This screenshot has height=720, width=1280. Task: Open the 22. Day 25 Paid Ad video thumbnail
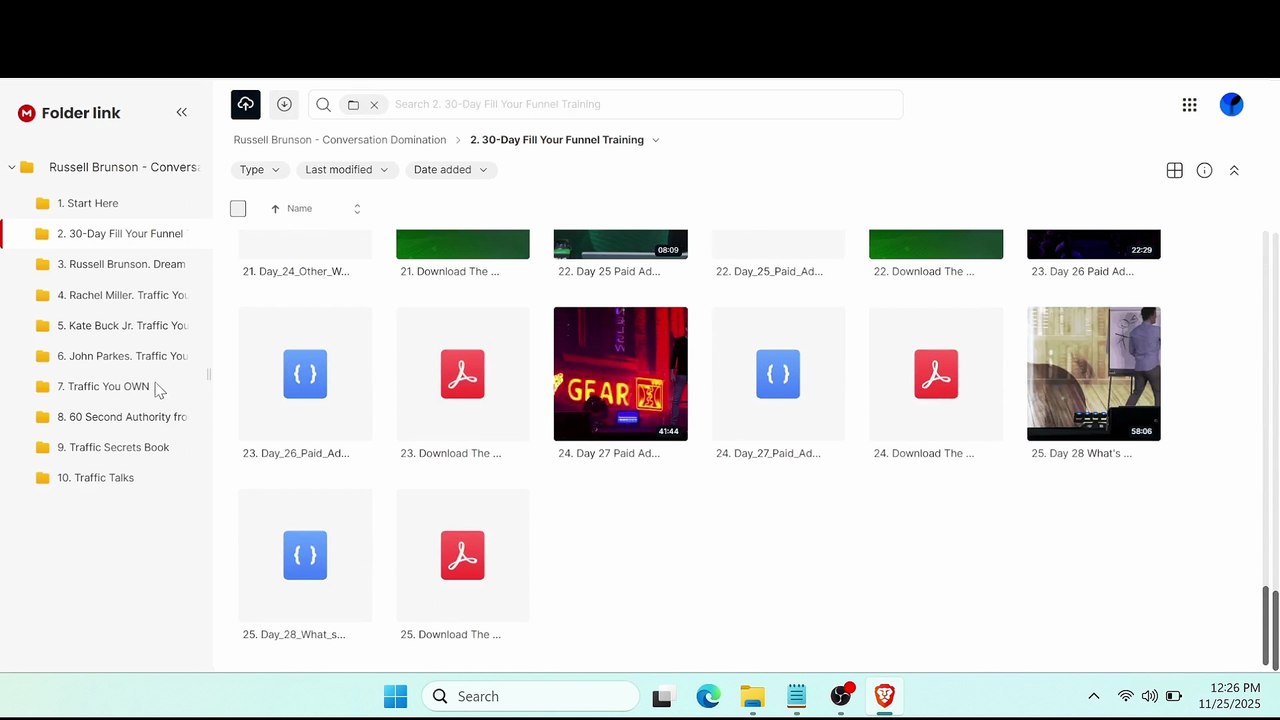pyautogui.click(x=620, y=244)
